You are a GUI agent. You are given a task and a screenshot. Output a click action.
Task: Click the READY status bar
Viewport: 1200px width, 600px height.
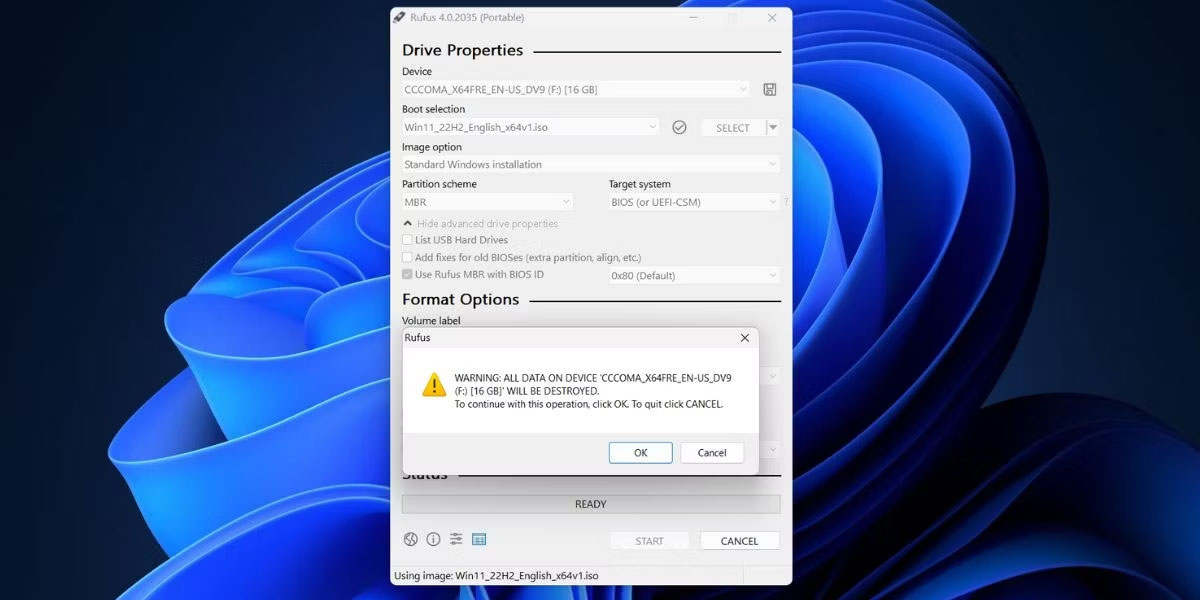pyautogui.click(x=590, y=504)
